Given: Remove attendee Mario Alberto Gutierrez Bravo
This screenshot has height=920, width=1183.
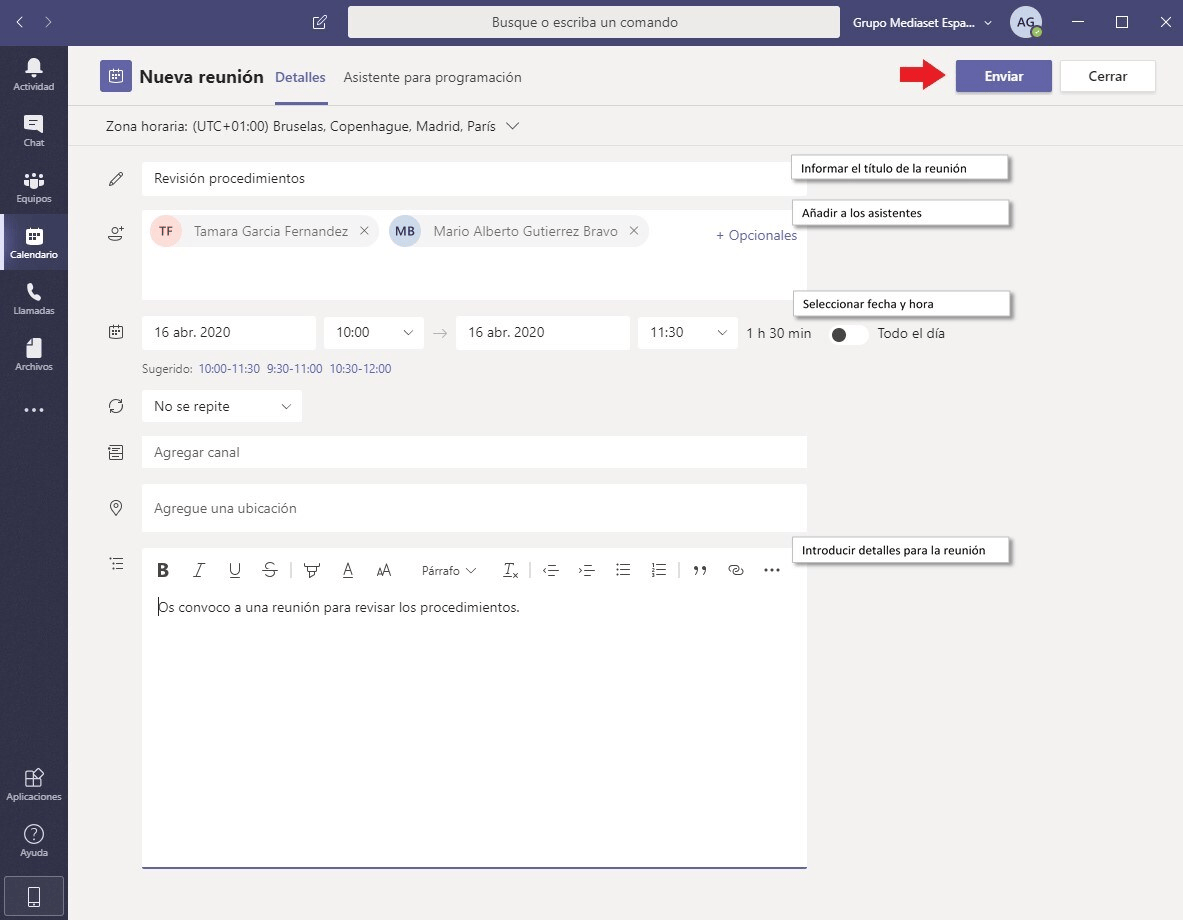Looking at the screenshot, I should [x=634, y=231].
